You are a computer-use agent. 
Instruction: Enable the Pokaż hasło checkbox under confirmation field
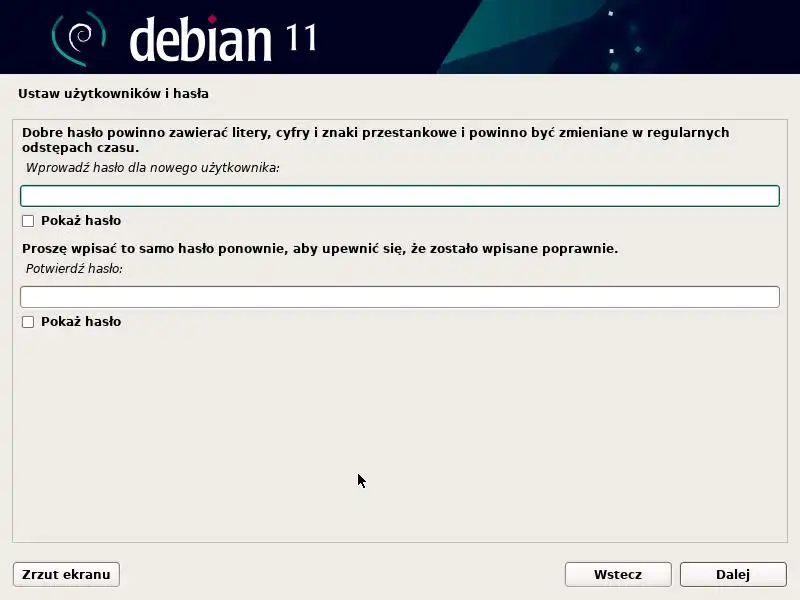coord(28,322)
